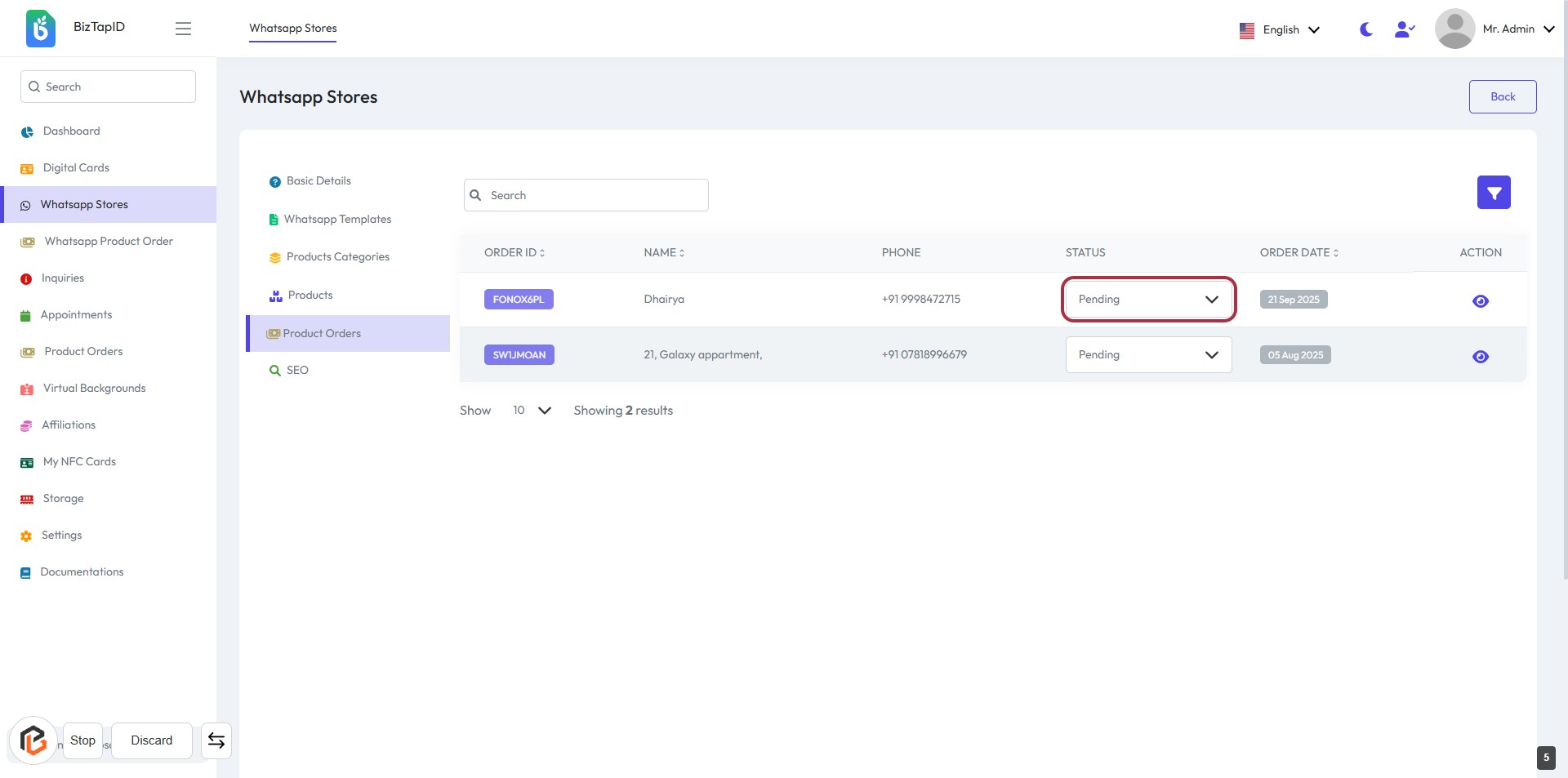Open status dropdown for order SW1JMOAN
1568x778 pixels.
1148,355
